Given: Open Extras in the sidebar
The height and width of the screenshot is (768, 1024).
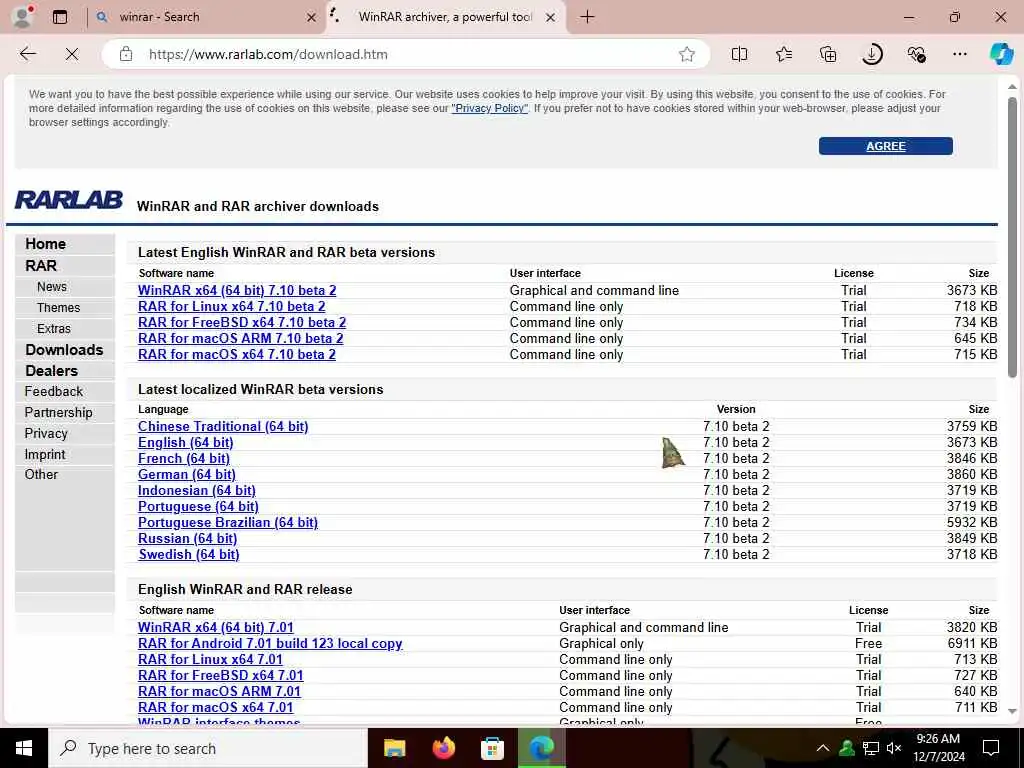Looking at the screenshot, I should click(54, 328).
